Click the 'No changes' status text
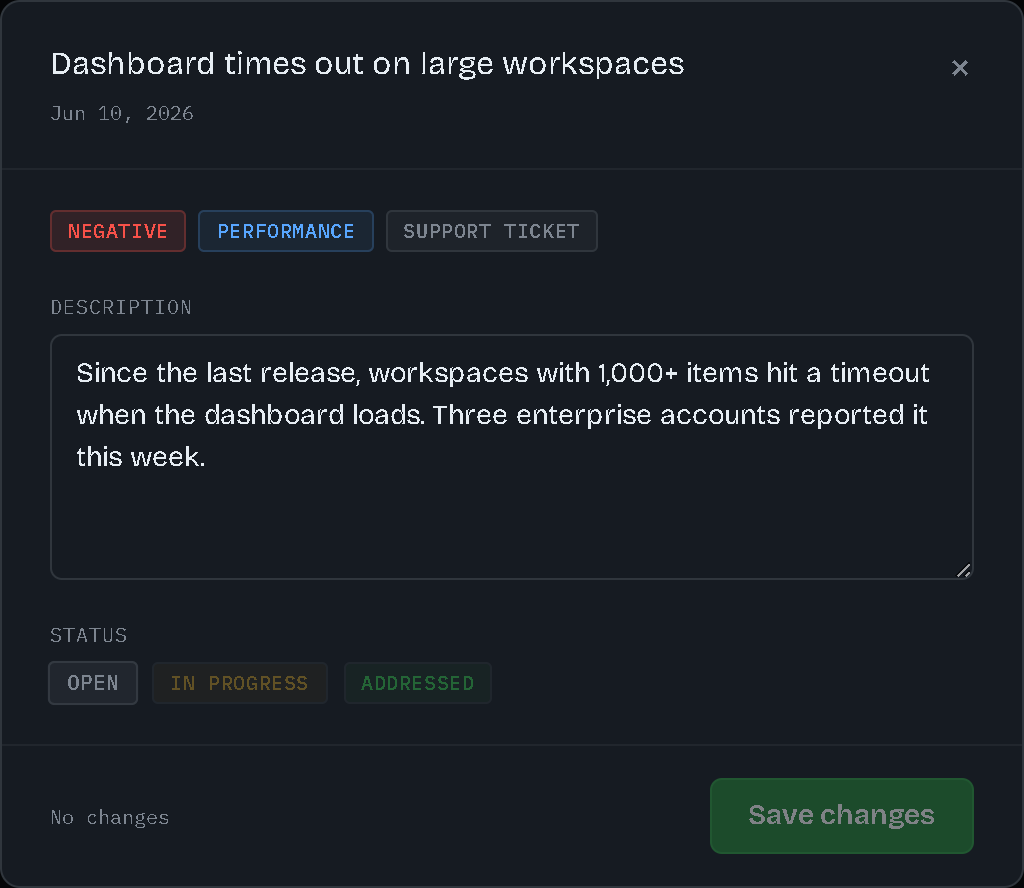Image resolution: width=1024 pixels, height=888 pixels. [x=110, y=817]
